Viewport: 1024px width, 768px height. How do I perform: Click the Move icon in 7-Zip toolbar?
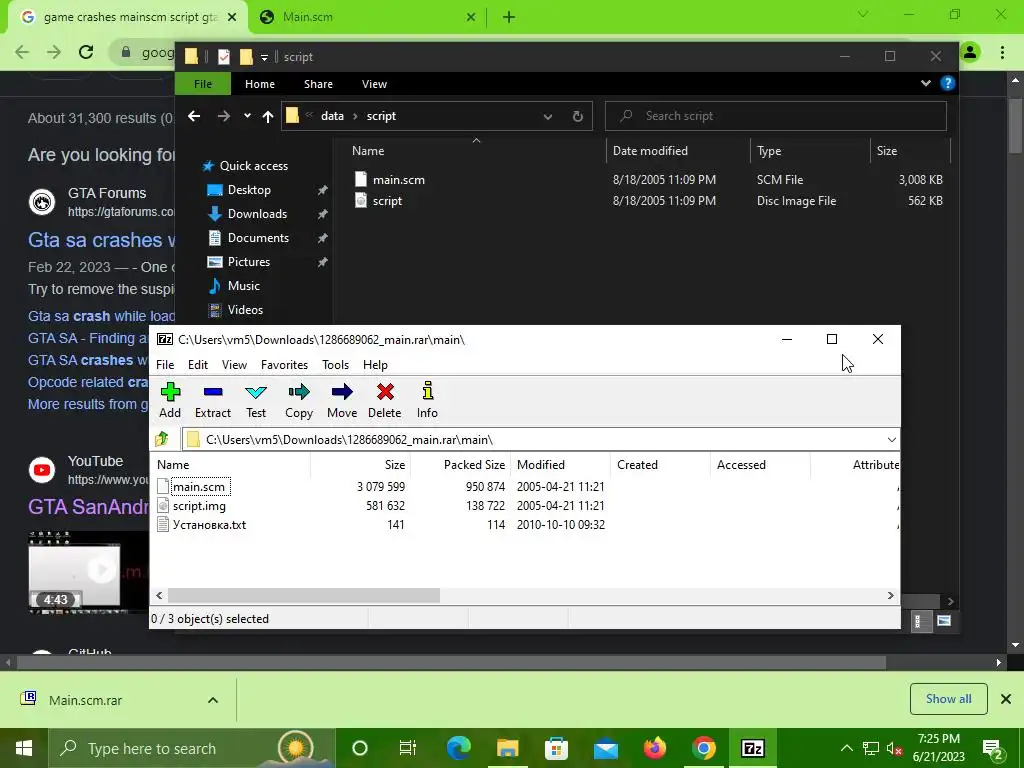(x=342, y=400)
